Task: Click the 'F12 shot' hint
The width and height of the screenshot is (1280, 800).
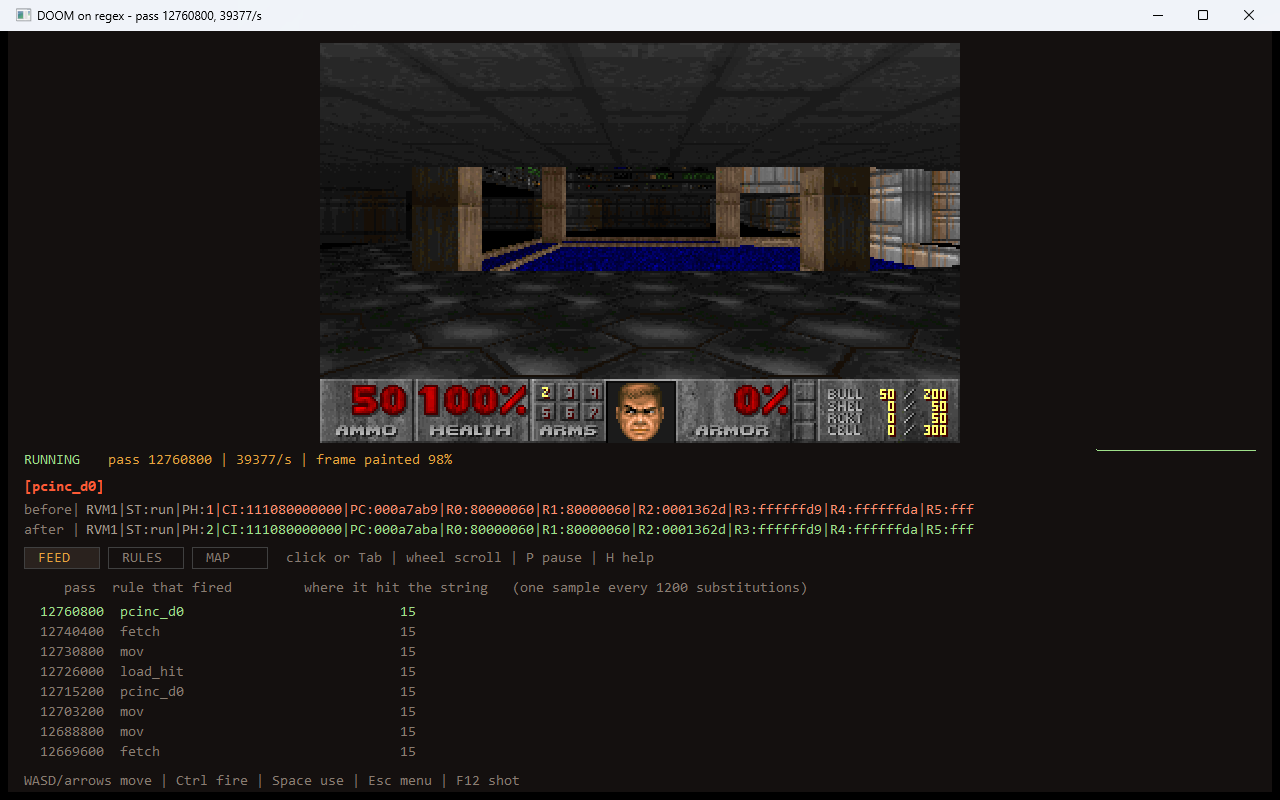Action: click(488, 781)
